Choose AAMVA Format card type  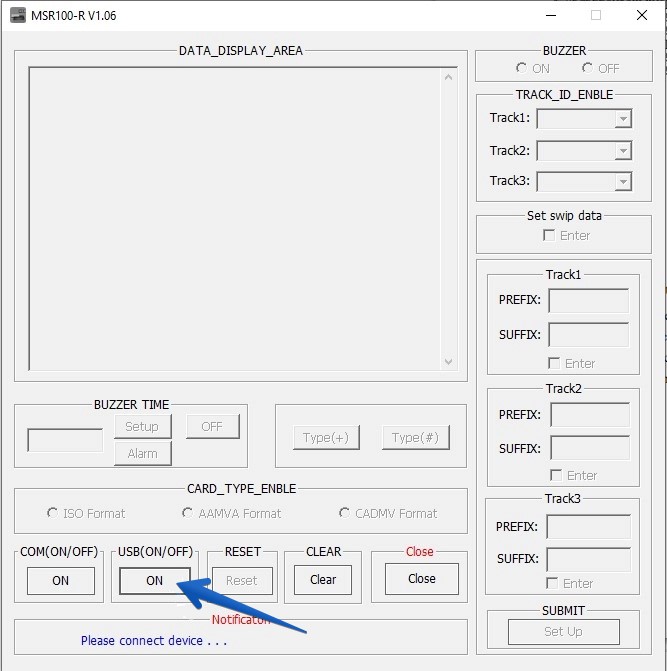pos(188,513)
